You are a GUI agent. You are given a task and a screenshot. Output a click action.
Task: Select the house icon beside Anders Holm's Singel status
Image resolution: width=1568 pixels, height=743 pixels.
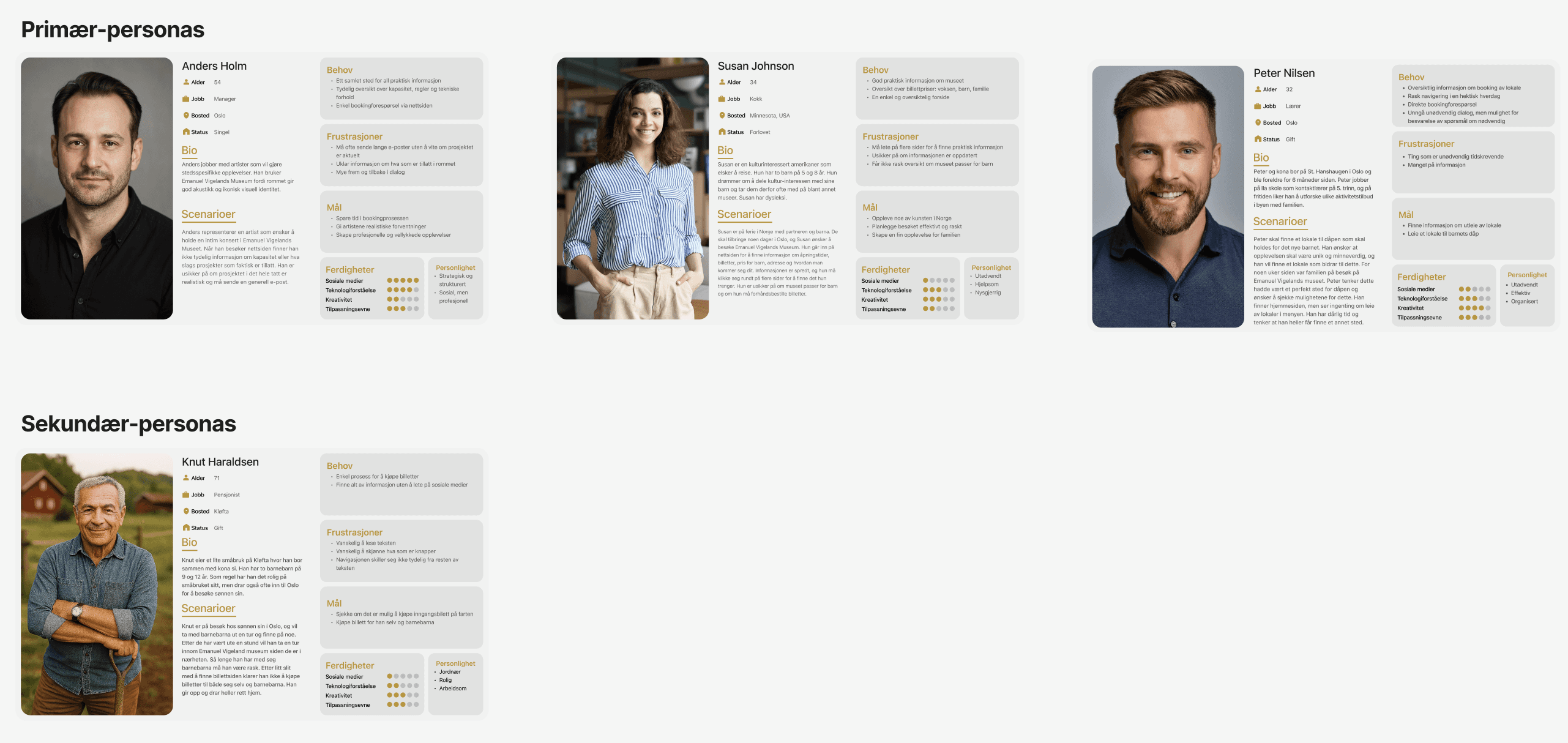(x=186, y=132)
